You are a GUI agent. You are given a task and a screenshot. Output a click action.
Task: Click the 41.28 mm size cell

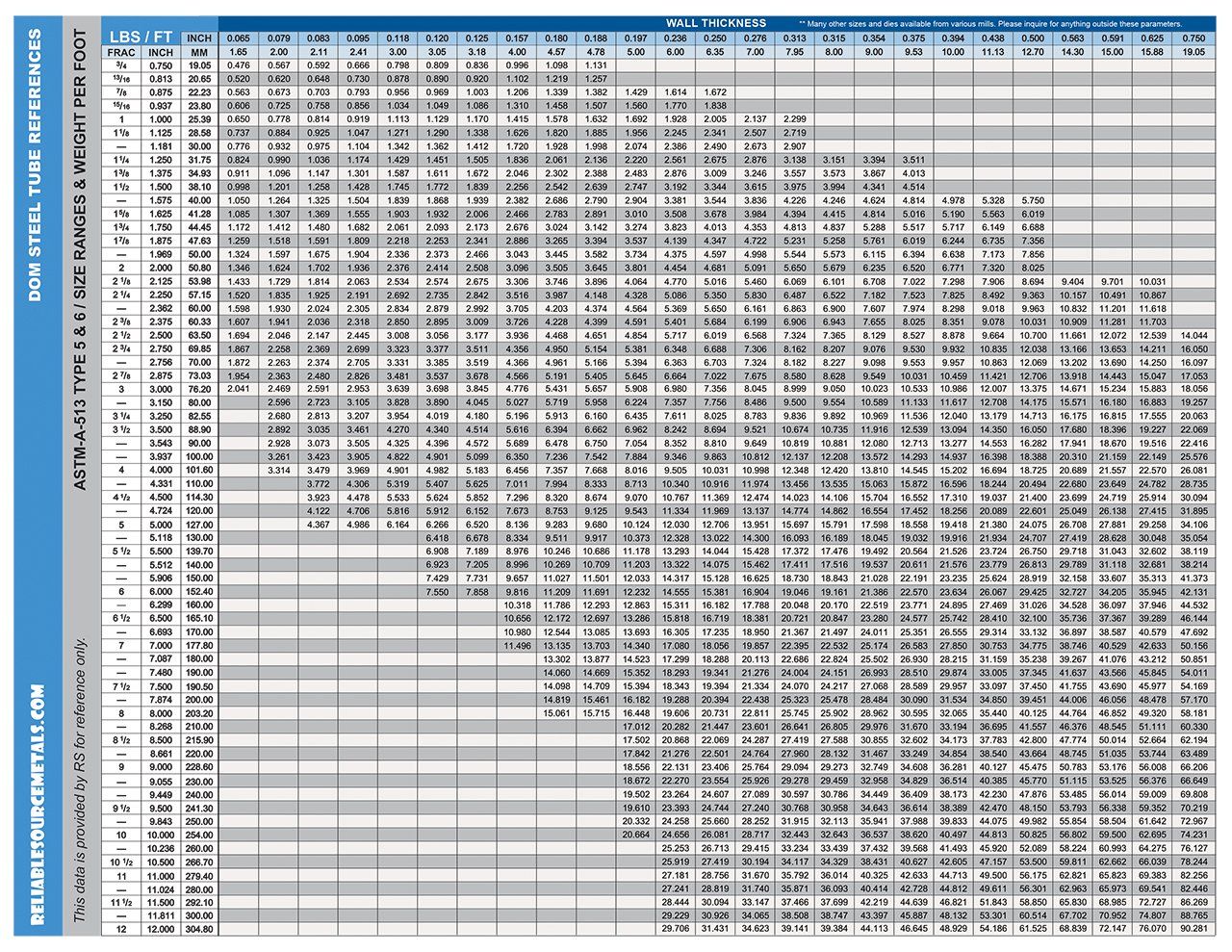pyautogui.click(x=199, y=214)
